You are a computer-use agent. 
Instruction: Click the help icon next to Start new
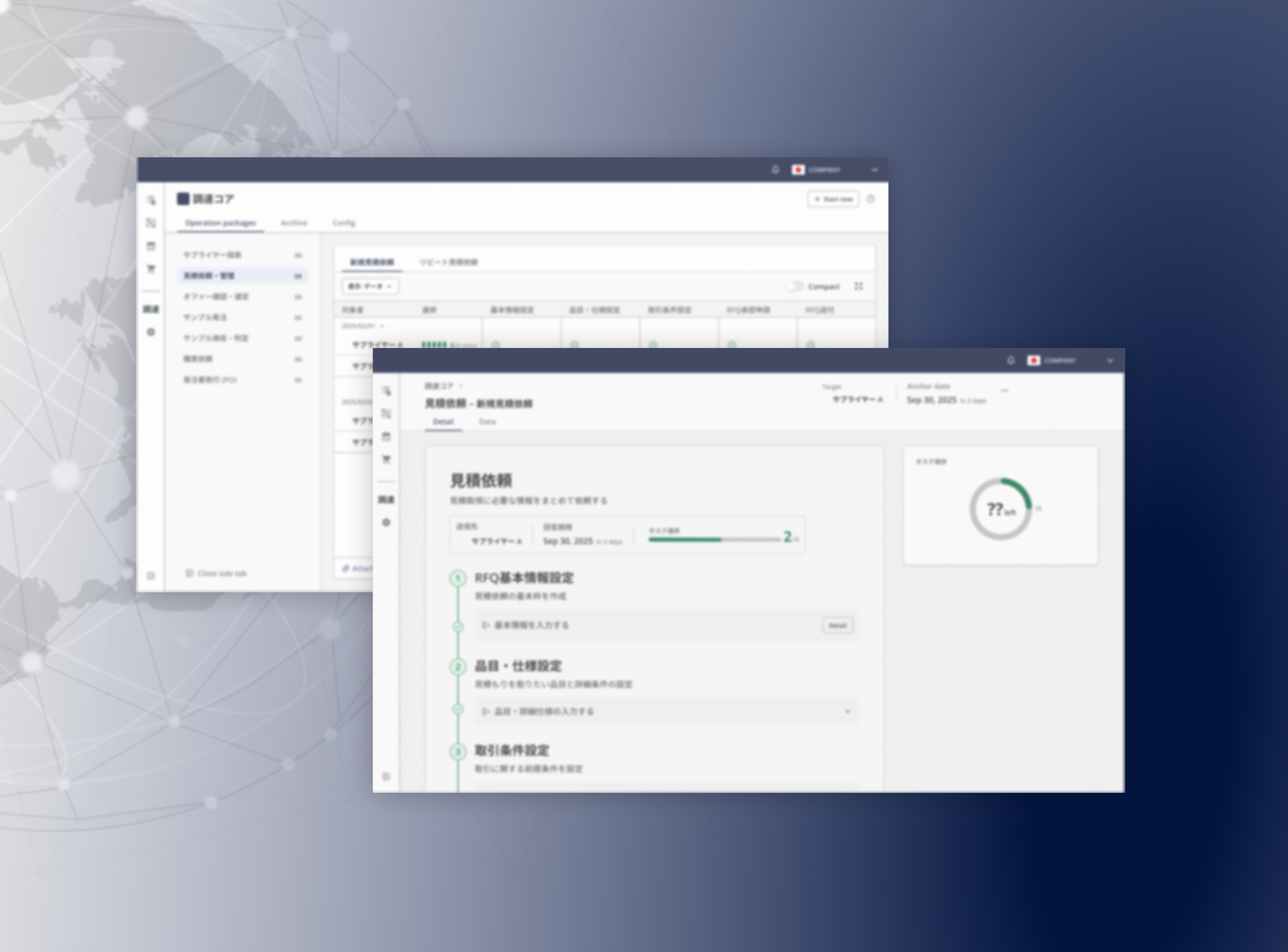[871, 199]
